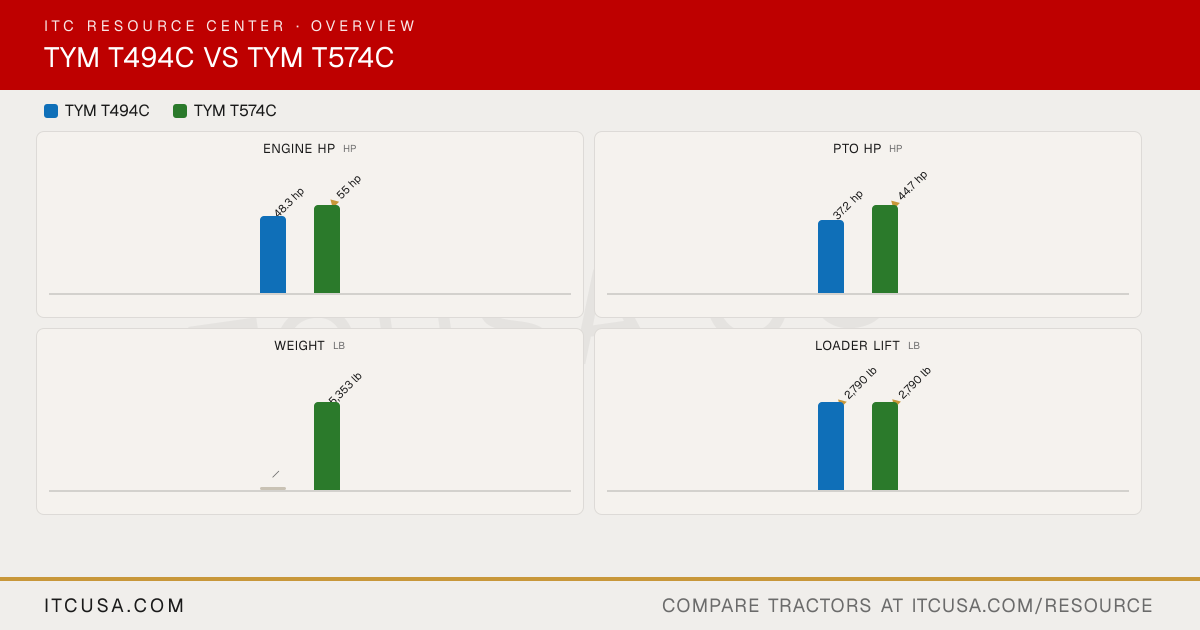Click the ITC Resource Center Overview heading
The width and height of the screenshot is (1200, 630).
coord(230,26)
